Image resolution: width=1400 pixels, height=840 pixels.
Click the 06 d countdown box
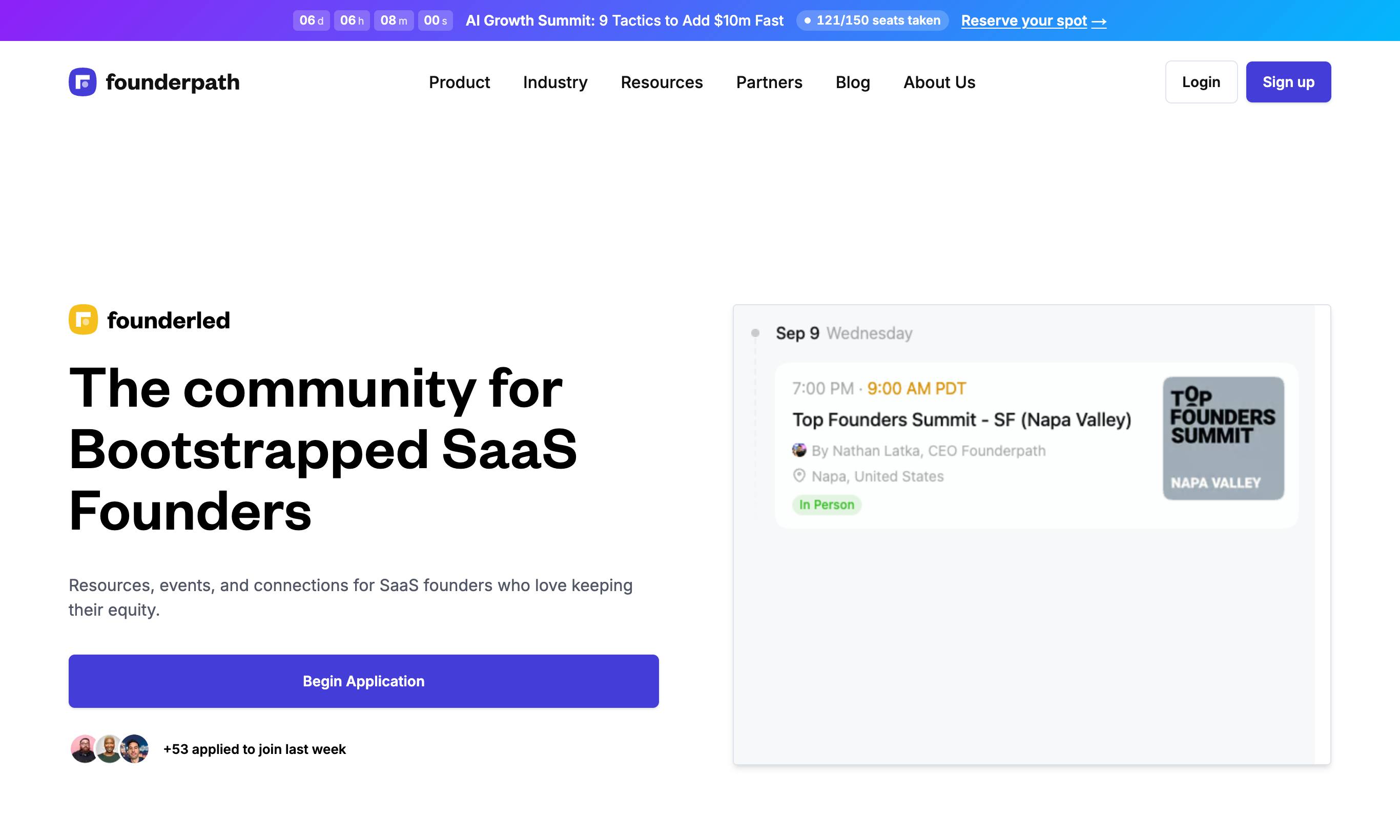click(311, 20)
